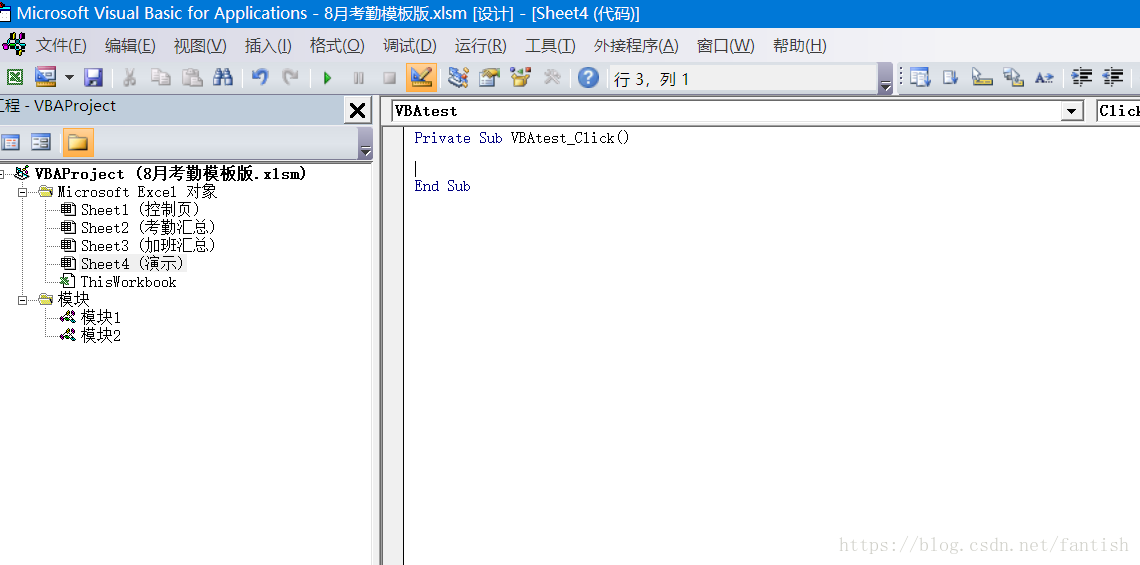Open the Object Browser icon
The width and height of the screenshot is (1140, 565).
tap(521, 77)
